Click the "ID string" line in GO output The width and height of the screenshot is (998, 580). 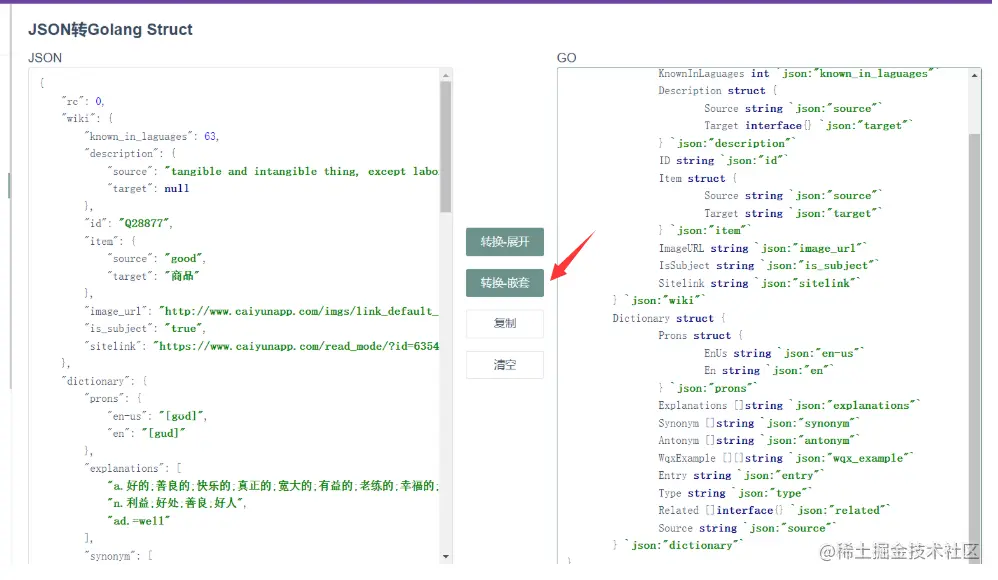(x=723, y=160)
